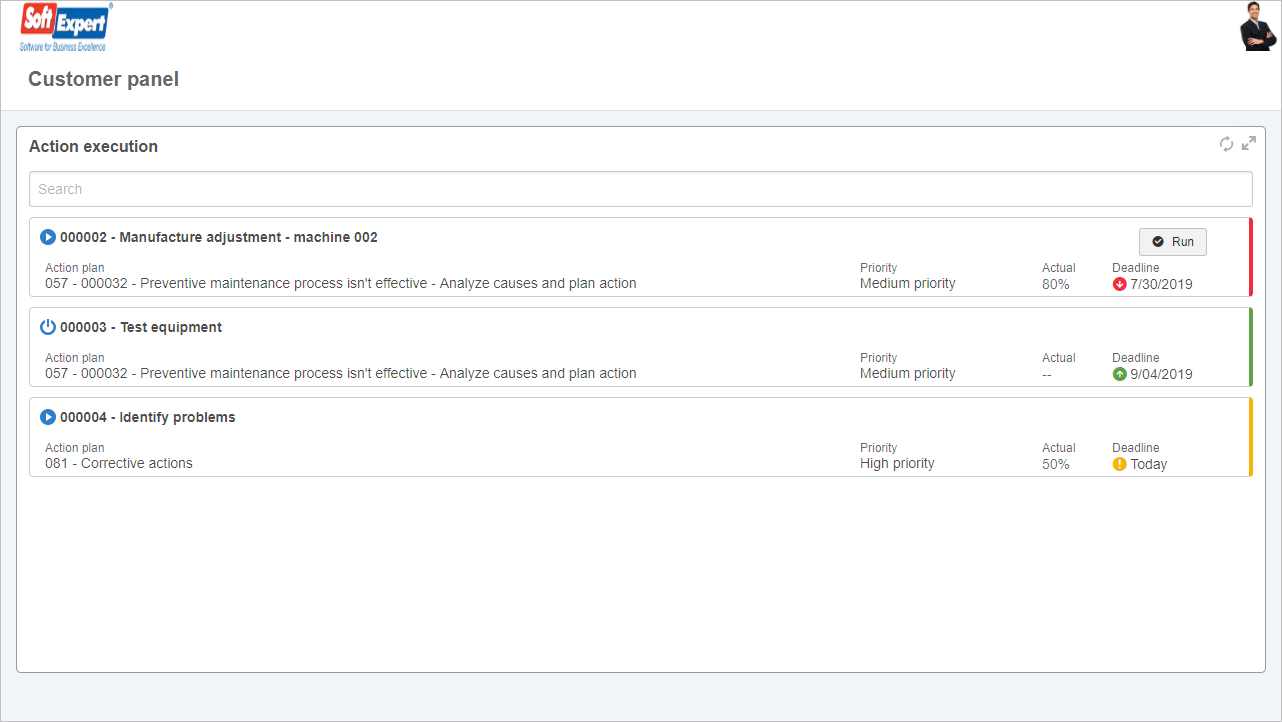Select the action plan text under 000002
The height and width of the screenshot is (722, 1282).
tap(341, 284)
